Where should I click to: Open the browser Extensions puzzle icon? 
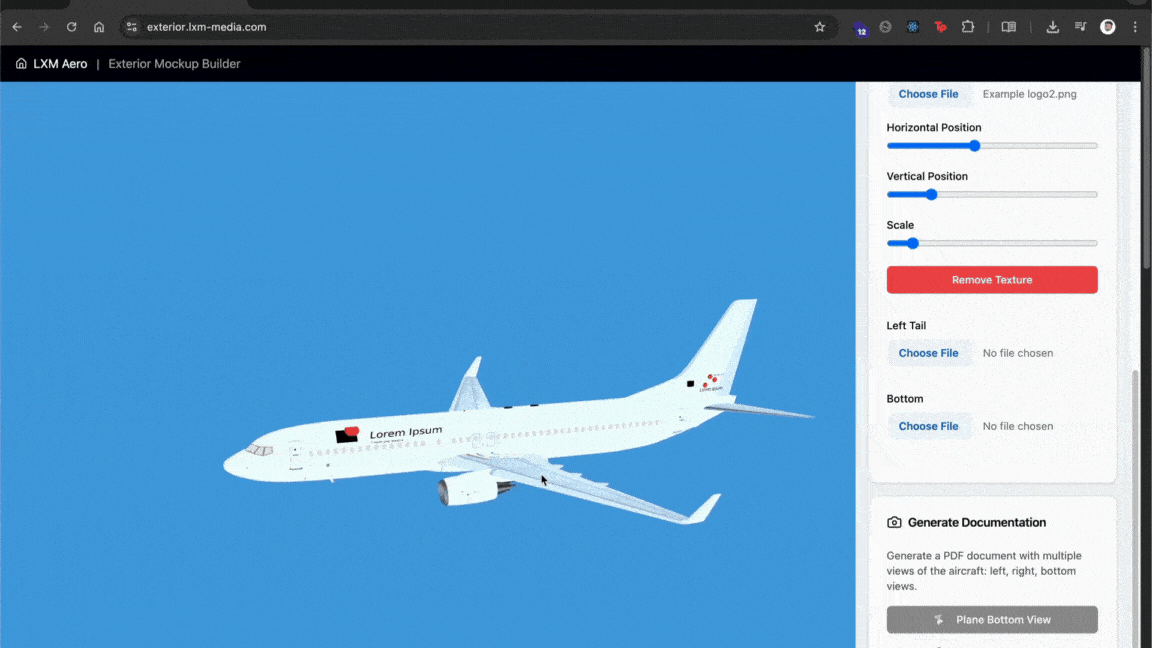968,27
